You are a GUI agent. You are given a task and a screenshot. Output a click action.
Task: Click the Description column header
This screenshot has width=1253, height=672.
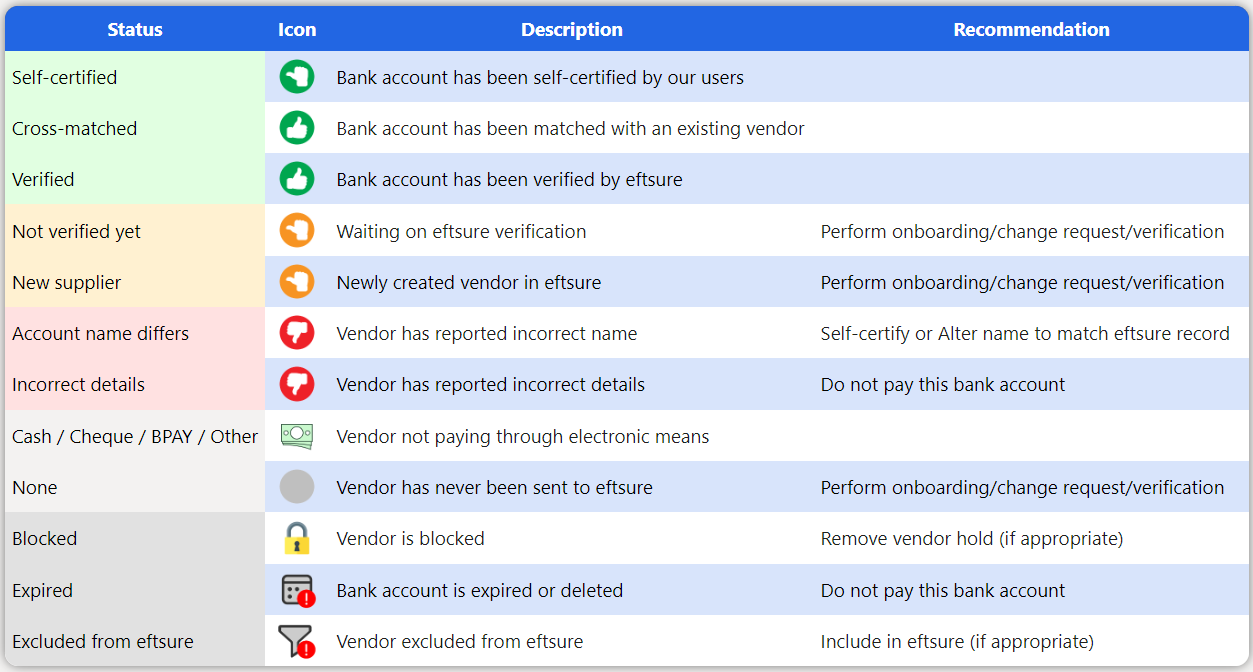[x=572, y=29]
